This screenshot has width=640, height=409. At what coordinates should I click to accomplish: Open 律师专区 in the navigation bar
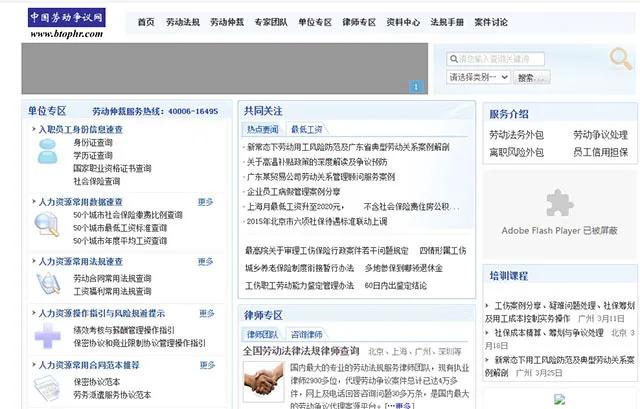pyautogui.click(x=359, y=22)
